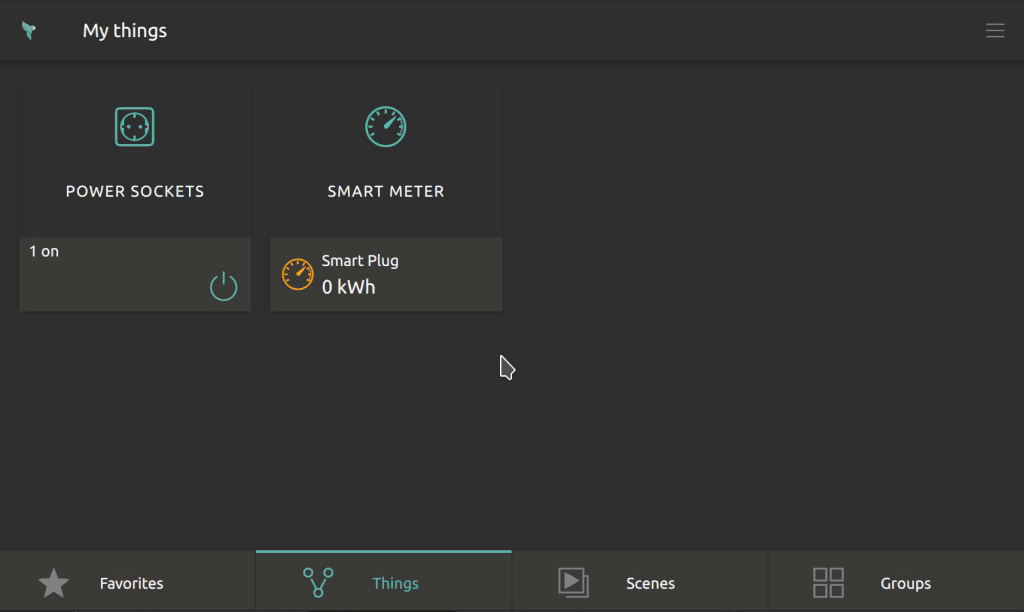Viewport: 1024px width, 612px height.
Task: Click the 0 kWh reading
Action: [x=349, y=287]
